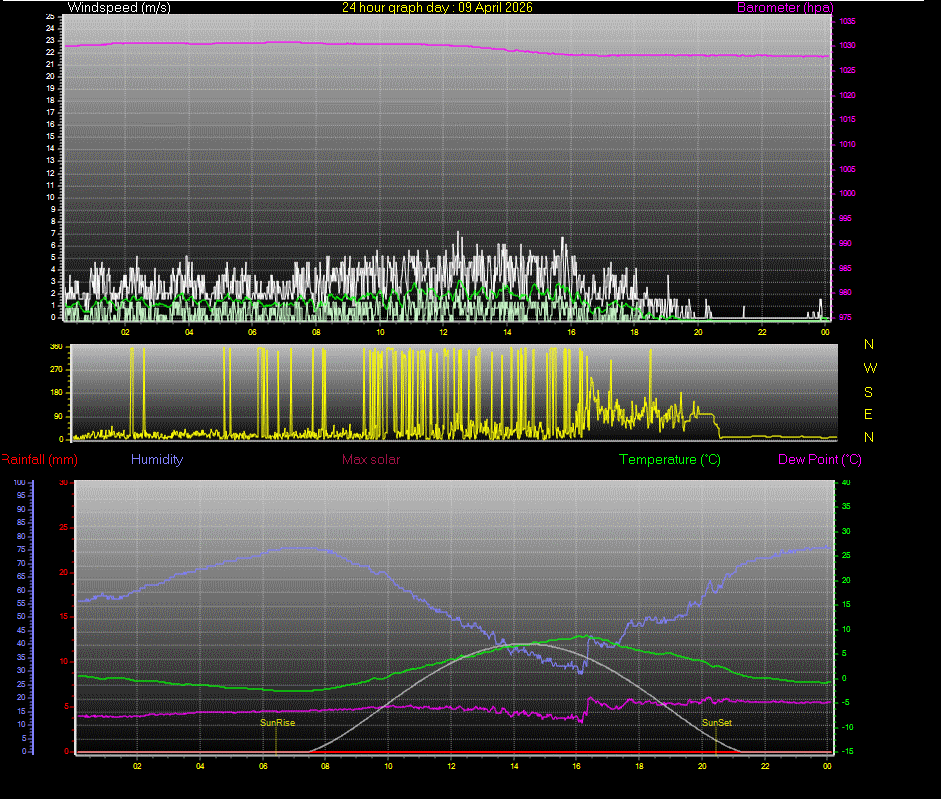The height and width of the screenshot is (799, 941).
Task: Click the 12 o'clock tick on the bottom timeline
Action: pos(450,766)
